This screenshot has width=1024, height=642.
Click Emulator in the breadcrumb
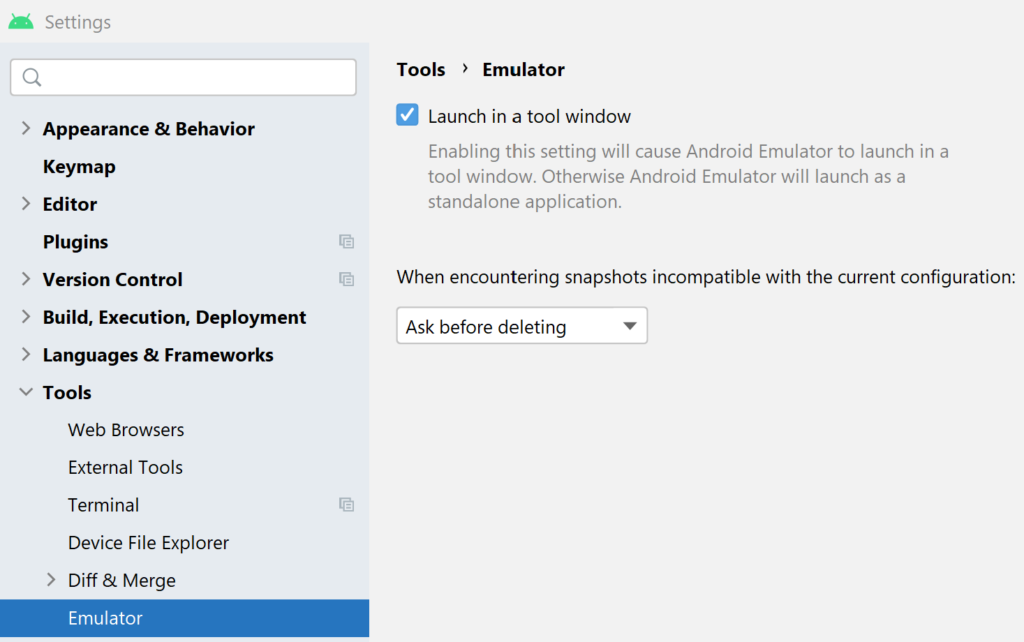click(x=523, y=69)
